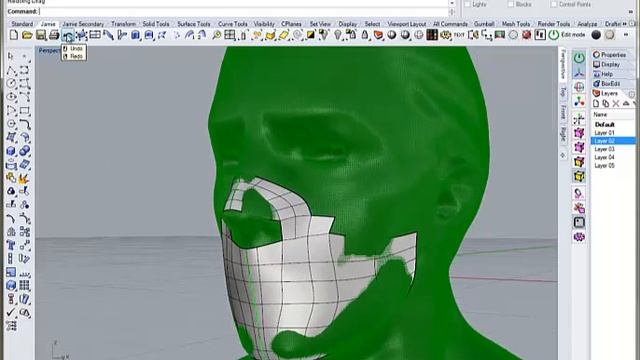Open the Transform toolbar tab
This screenshot has height=360, width=640.
(123, 24)
